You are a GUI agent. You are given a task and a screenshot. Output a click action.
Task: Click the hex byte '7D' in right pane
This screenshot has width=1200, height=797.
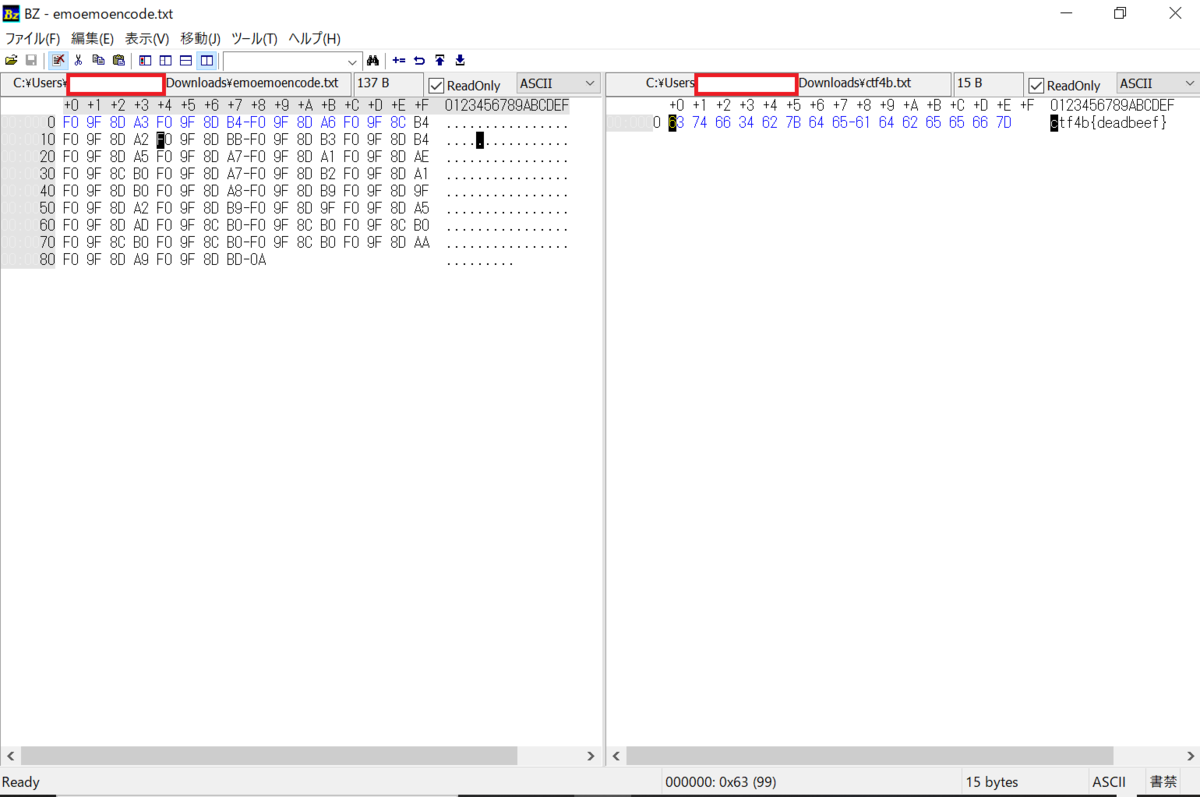(x=1003, y=123)
